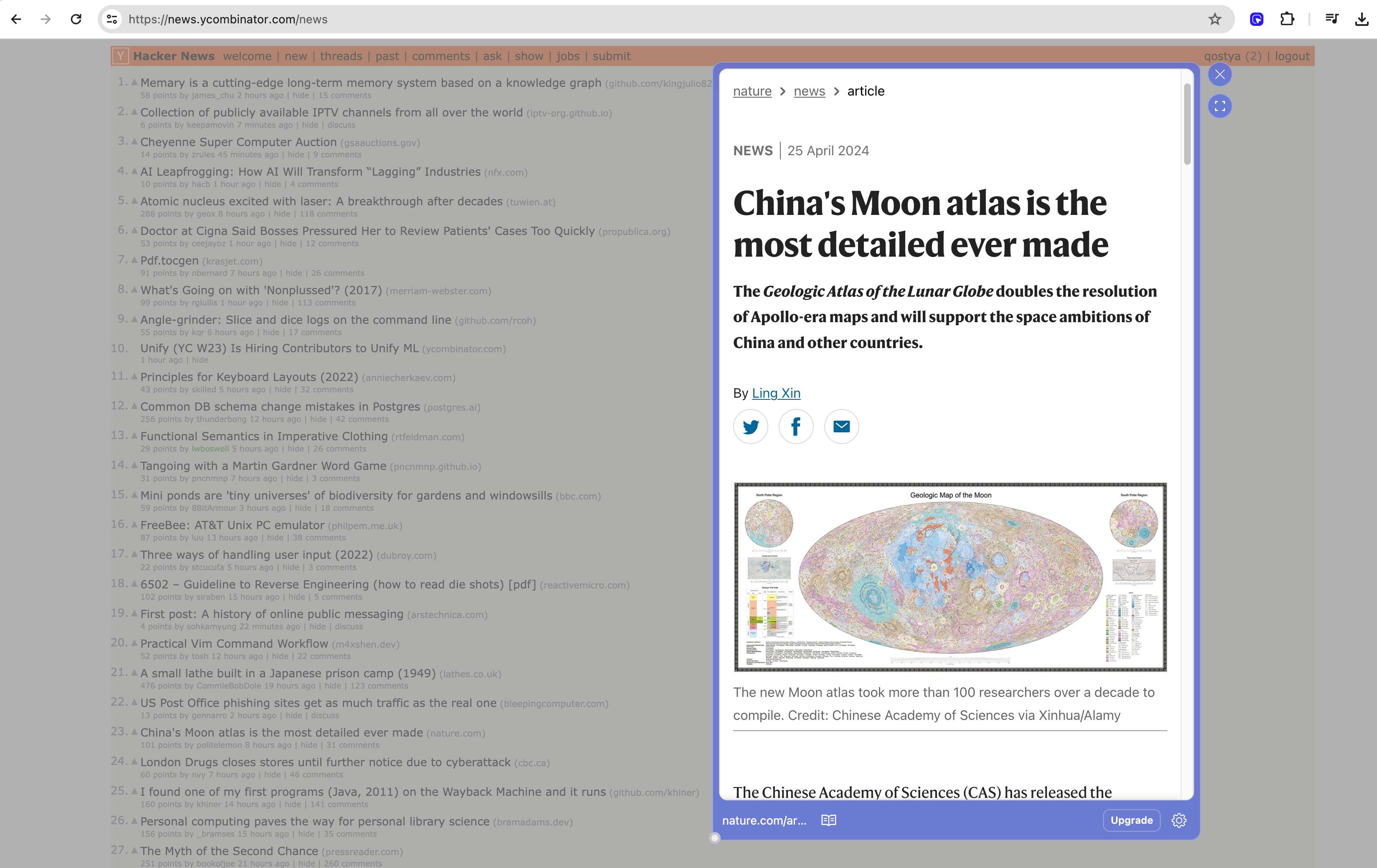The width and height of the screenshot is (1377, 868).
Task: Open the new stories tab
Action: pos(296,56)
